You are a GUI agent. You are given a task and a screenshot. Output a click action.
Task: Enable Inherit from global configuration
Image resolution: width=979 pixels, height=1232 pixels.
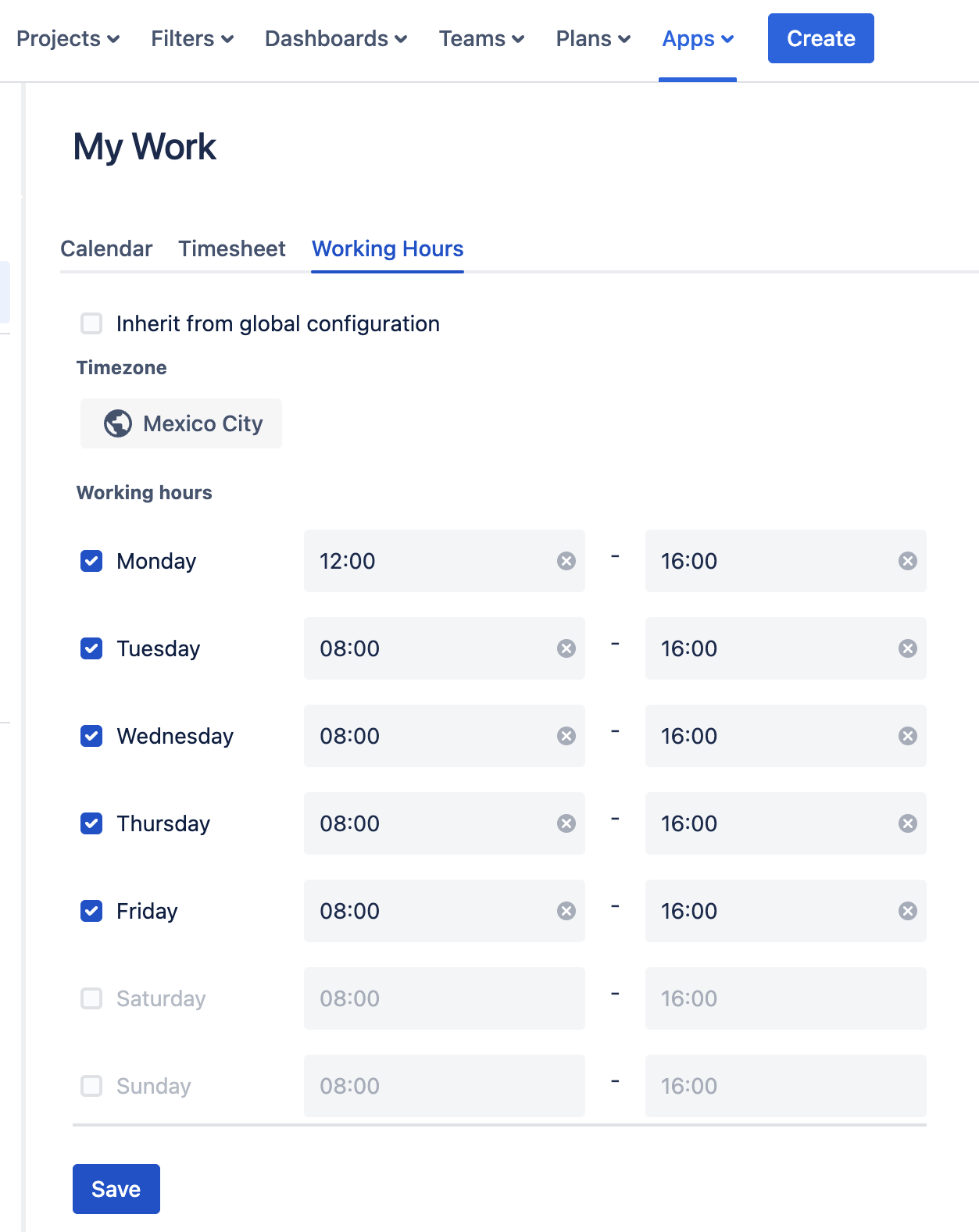(91, 323)
